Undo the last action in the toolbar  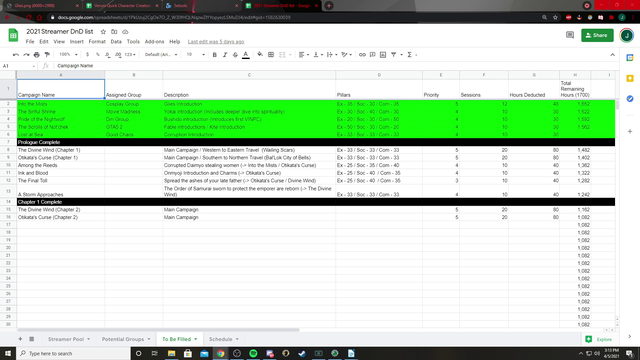tap(16, 55)
